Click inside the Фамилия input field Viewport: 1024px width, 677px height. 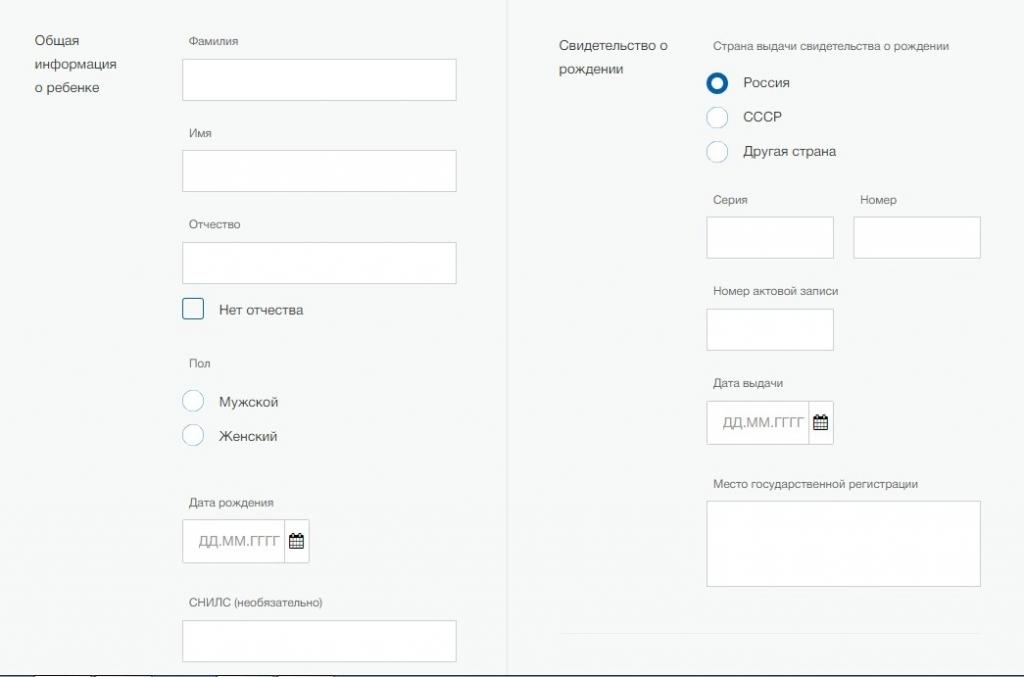click(x=318, y=79)
